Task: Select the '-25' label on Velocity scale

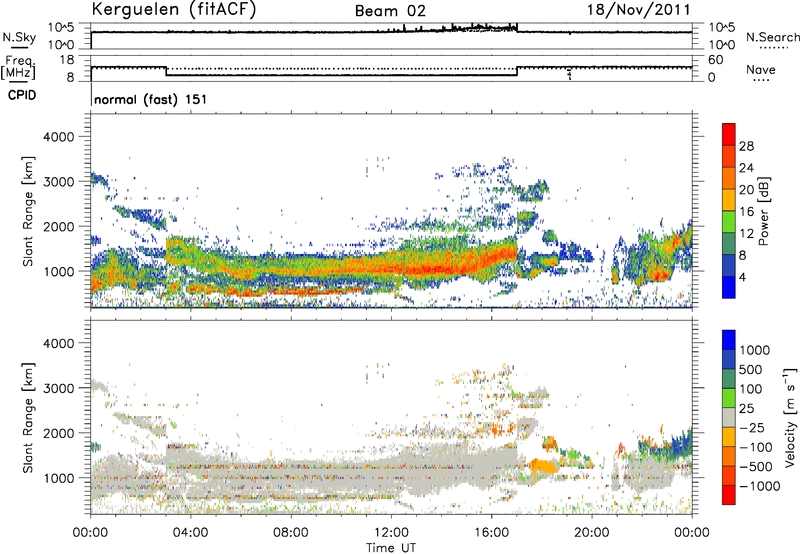Action: [752, 428]
